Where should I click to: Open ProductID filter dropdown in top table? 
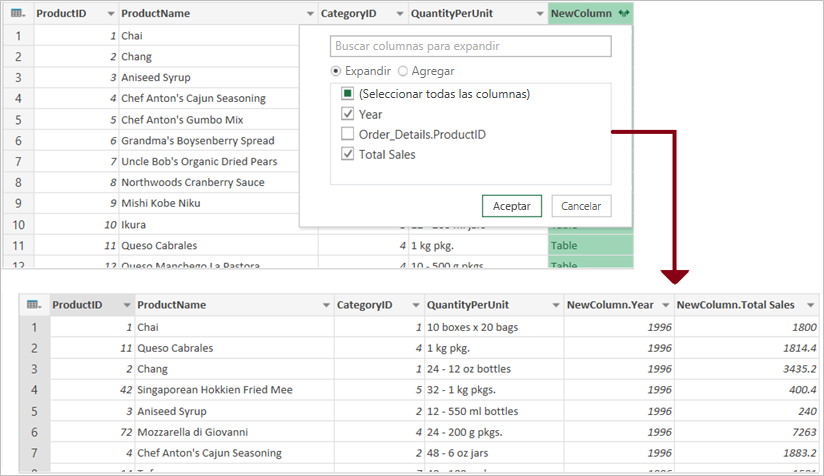pos(110,14)
